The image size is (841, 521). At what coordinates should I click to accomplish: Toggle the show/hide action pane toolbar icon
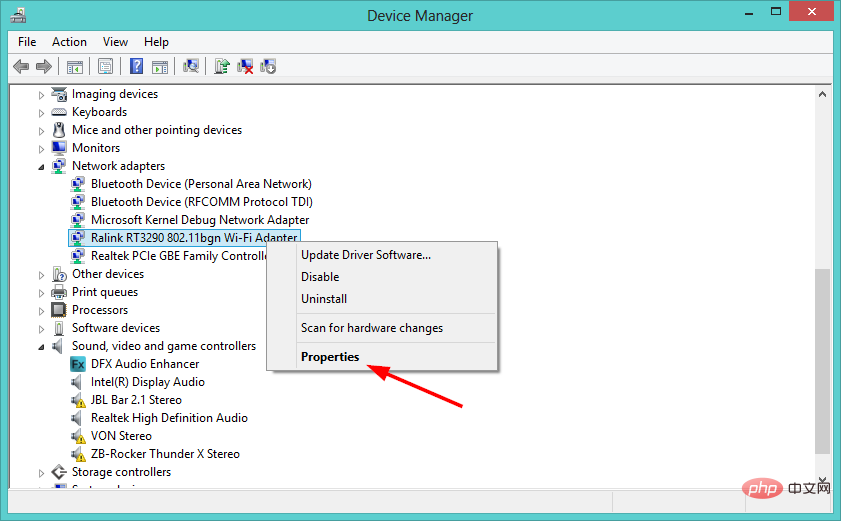pyautogui.click(x=160, y=67)
